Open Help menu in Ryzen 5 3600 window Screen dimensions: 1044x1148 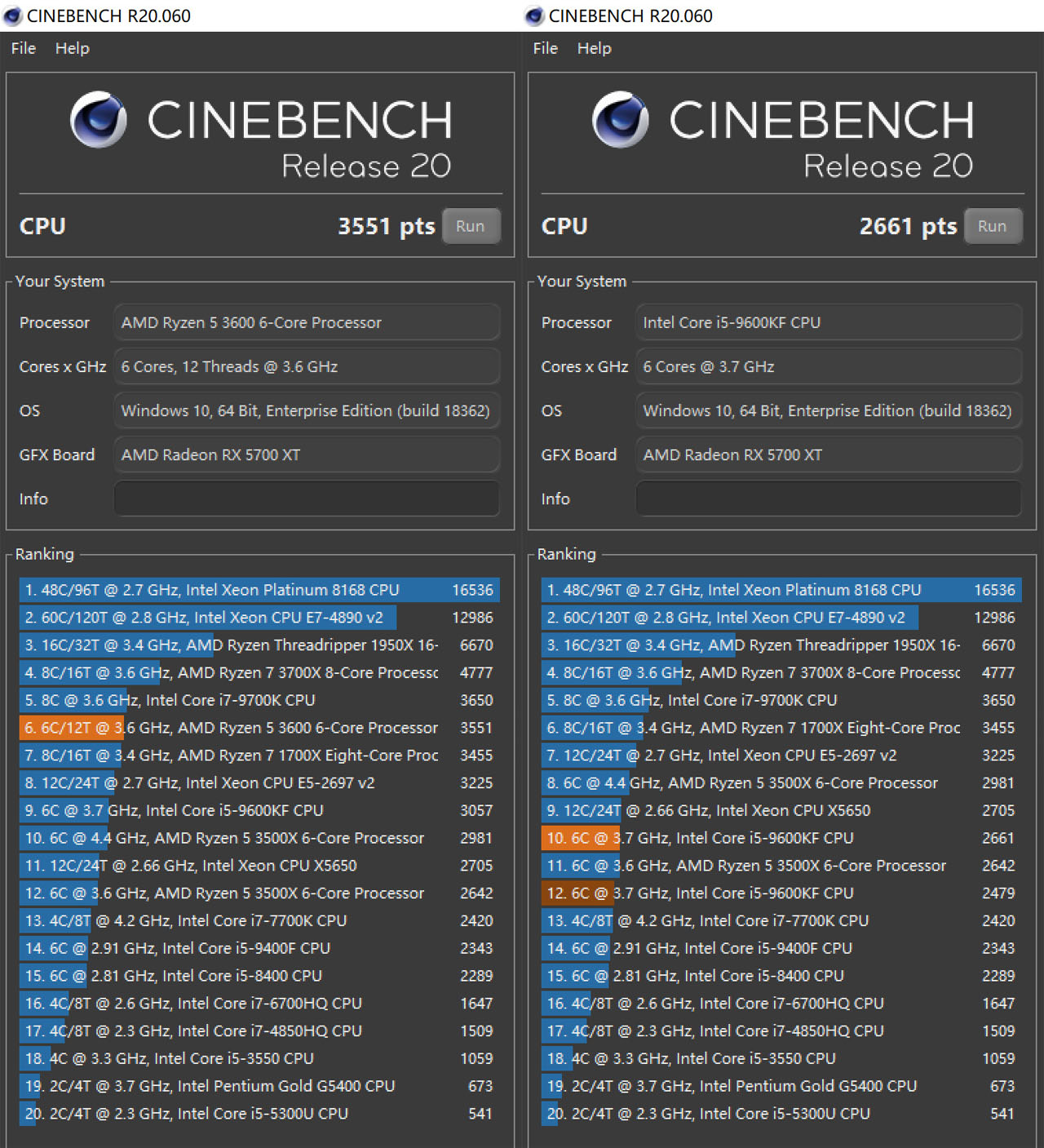tap(72, 48)
